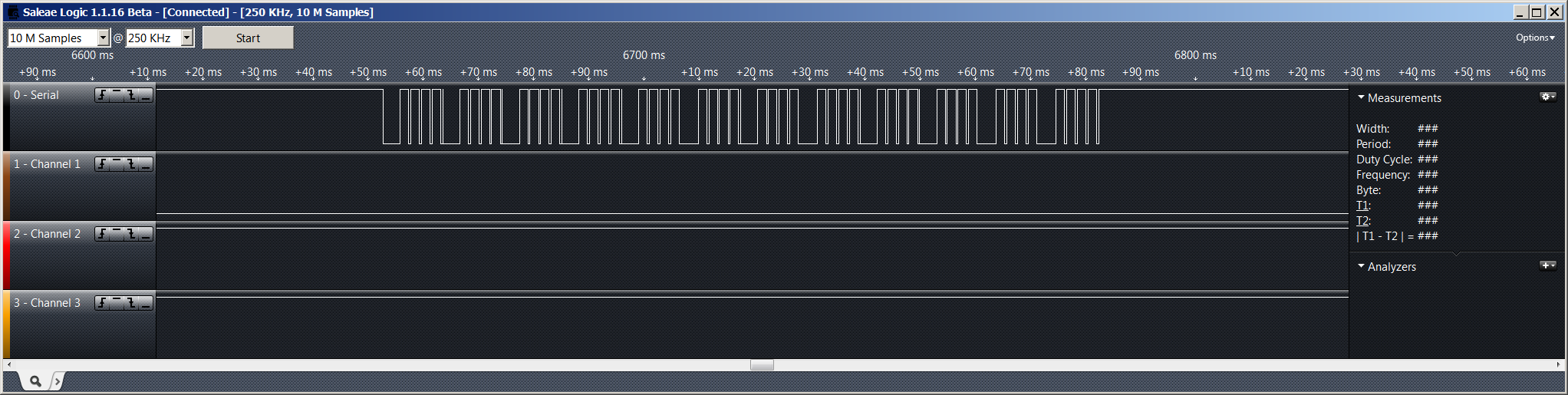Click the Serial channel waveform pulses
The width and height of the screenshot is (1568, 395).
tap(741, 117)
